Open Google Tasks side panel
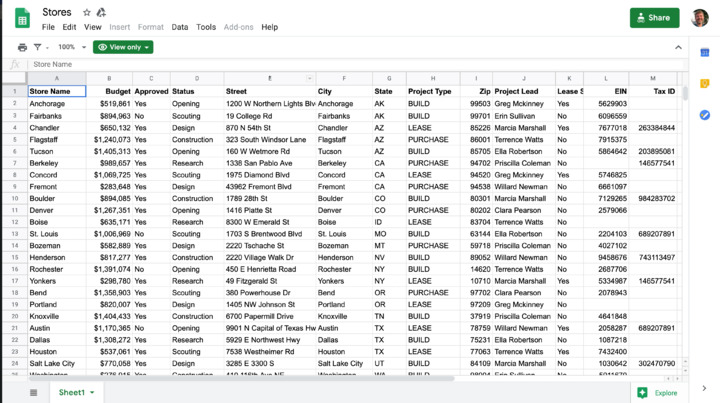Image resolution: width=720 pixels, height=403 pixels. pyautogui.click(x=704, y=115)
